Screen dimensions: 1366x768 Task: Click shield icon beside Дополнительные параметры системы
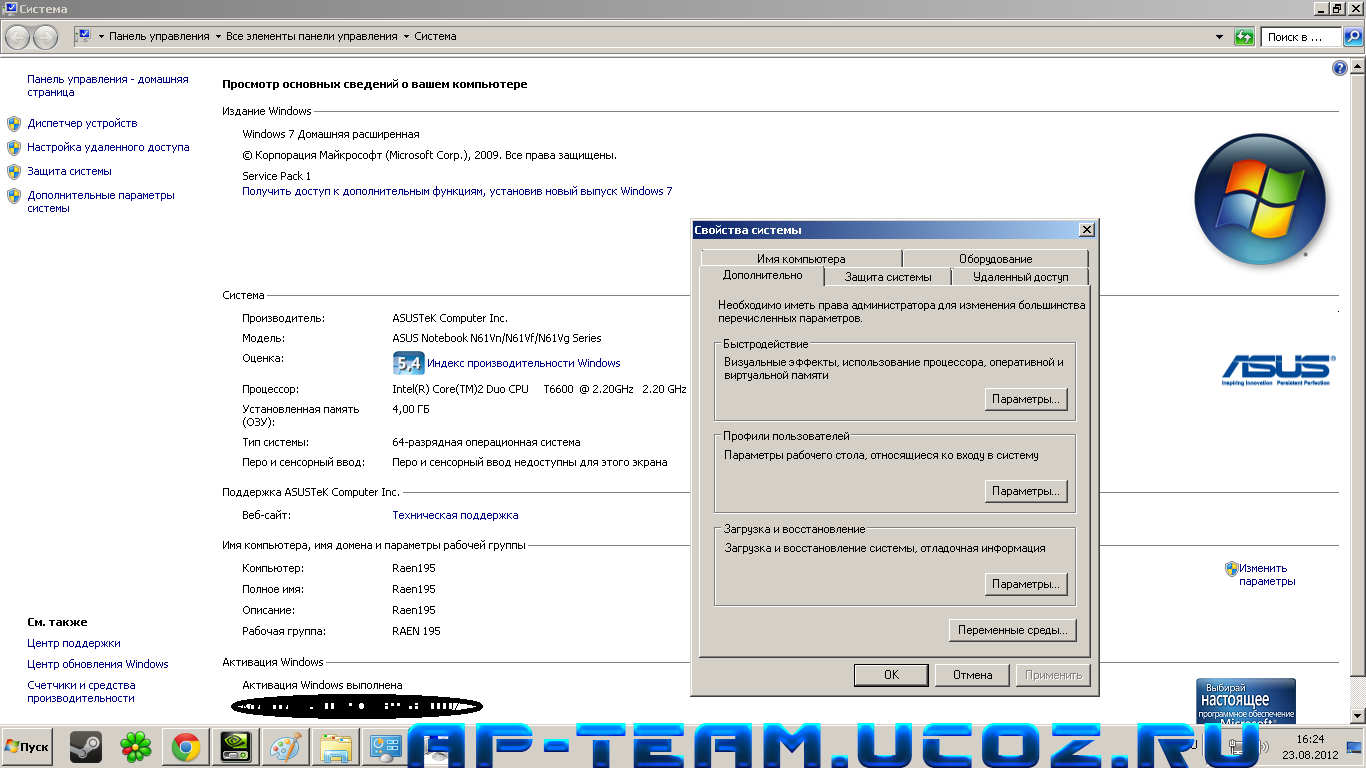click(14, 196)
